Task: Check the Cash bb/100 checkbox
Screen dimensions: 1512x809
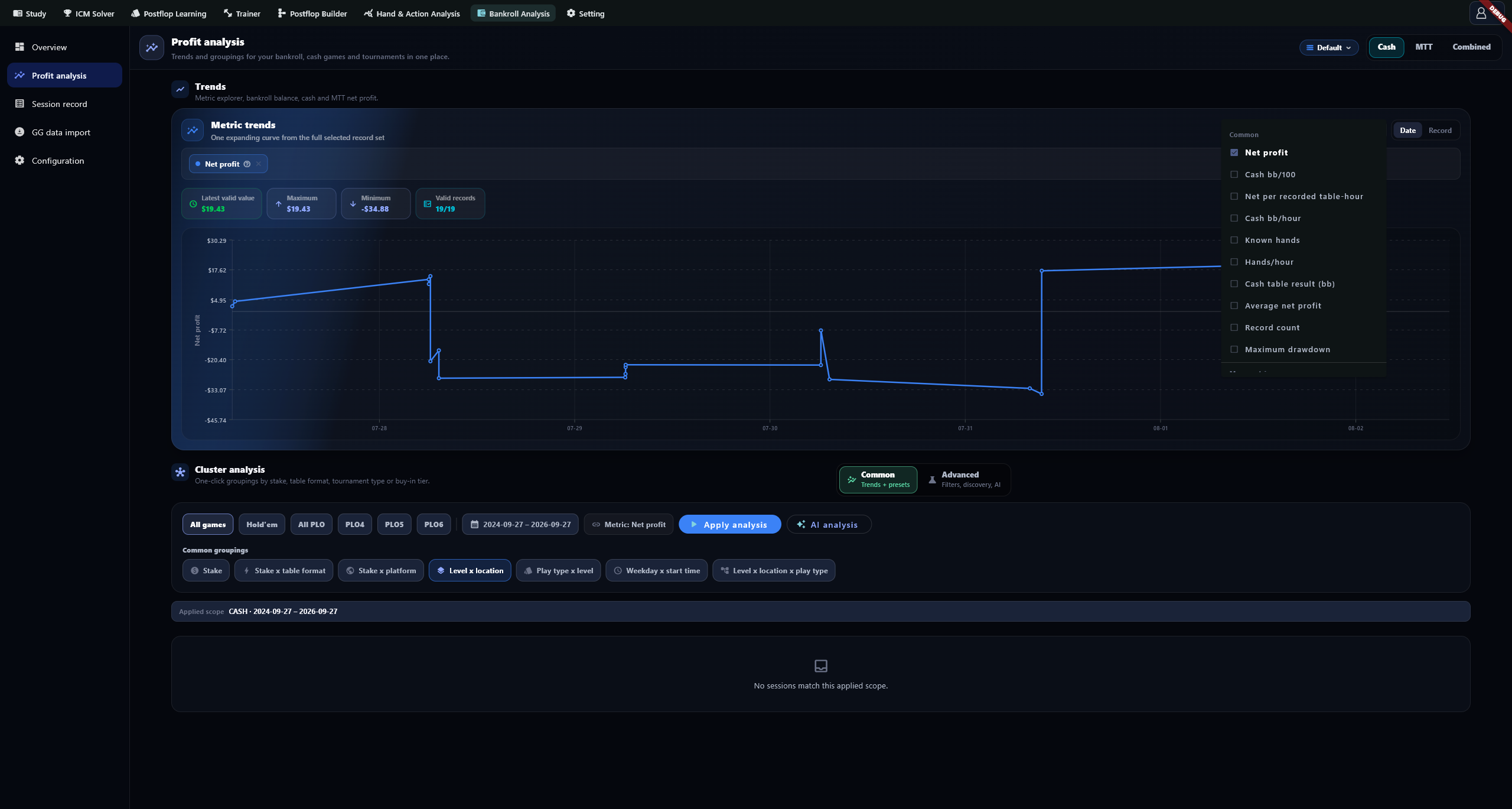Action: click(x=1234, y=174)
